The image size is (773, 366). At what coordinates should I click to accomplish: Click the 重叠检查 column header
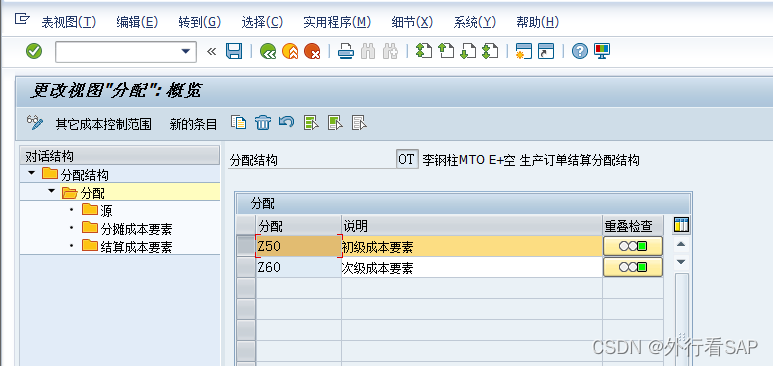coord(632,225)
